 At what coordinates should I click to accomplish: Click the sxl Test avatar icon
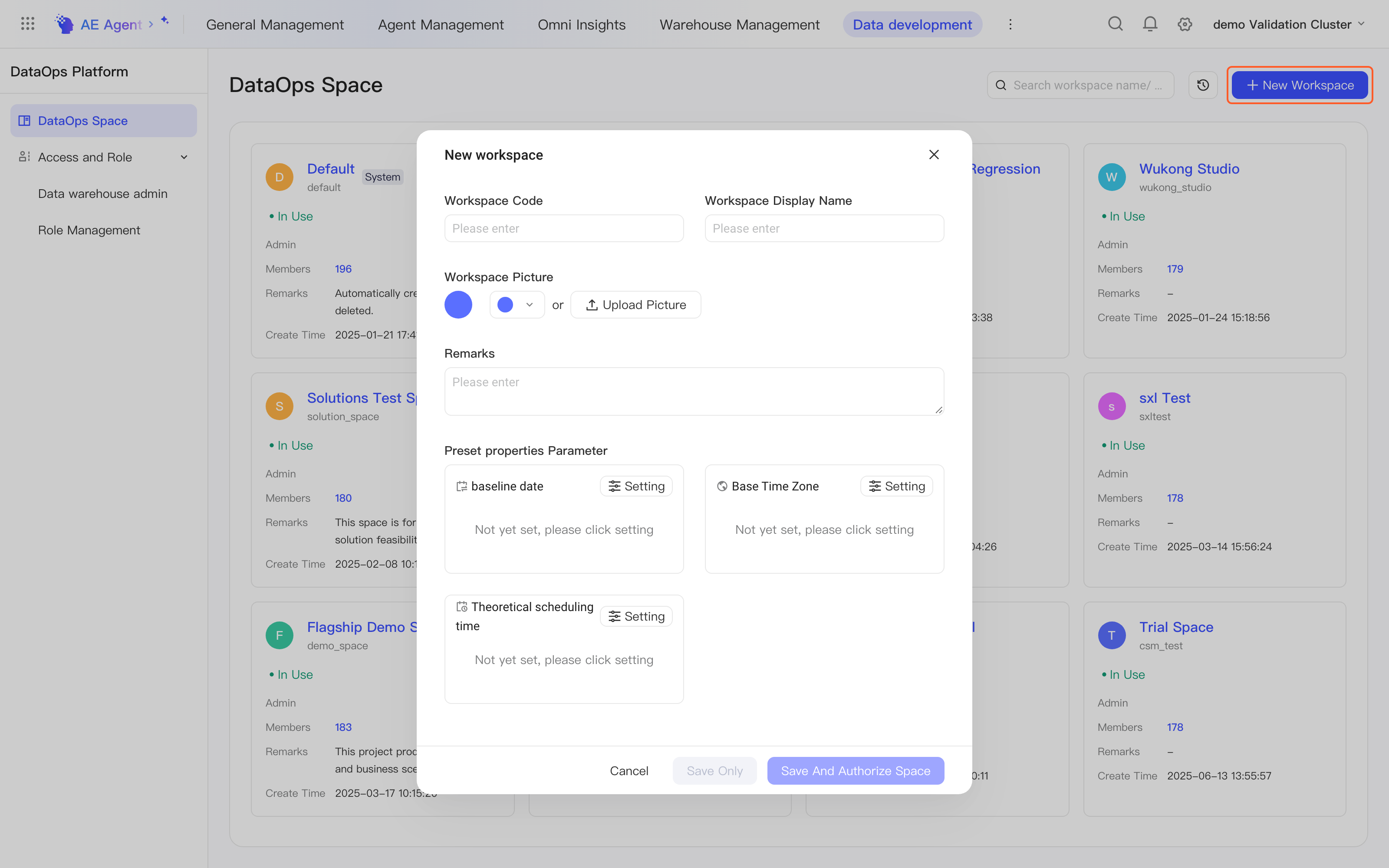pyautogui.click(x=1112, y=407)
